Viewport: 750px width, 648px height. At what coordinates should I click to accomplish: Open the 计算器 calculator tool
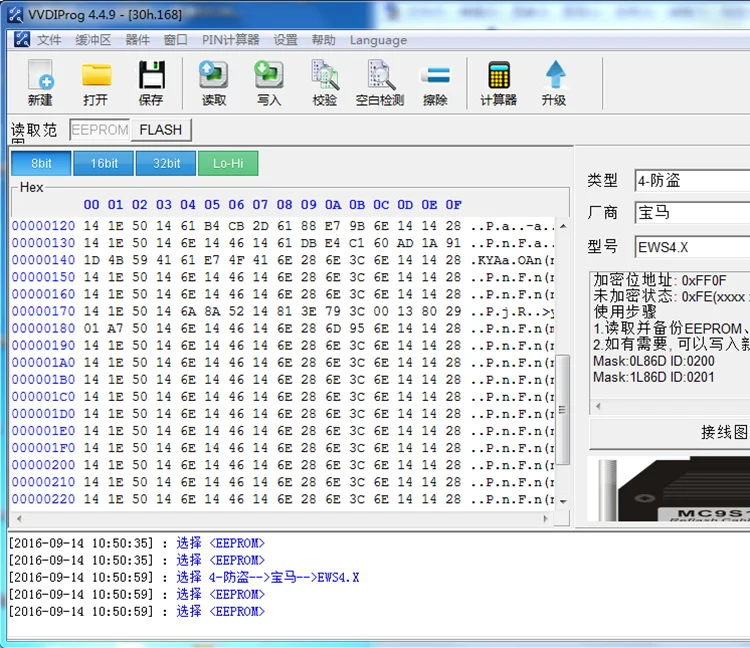point(498,82)
